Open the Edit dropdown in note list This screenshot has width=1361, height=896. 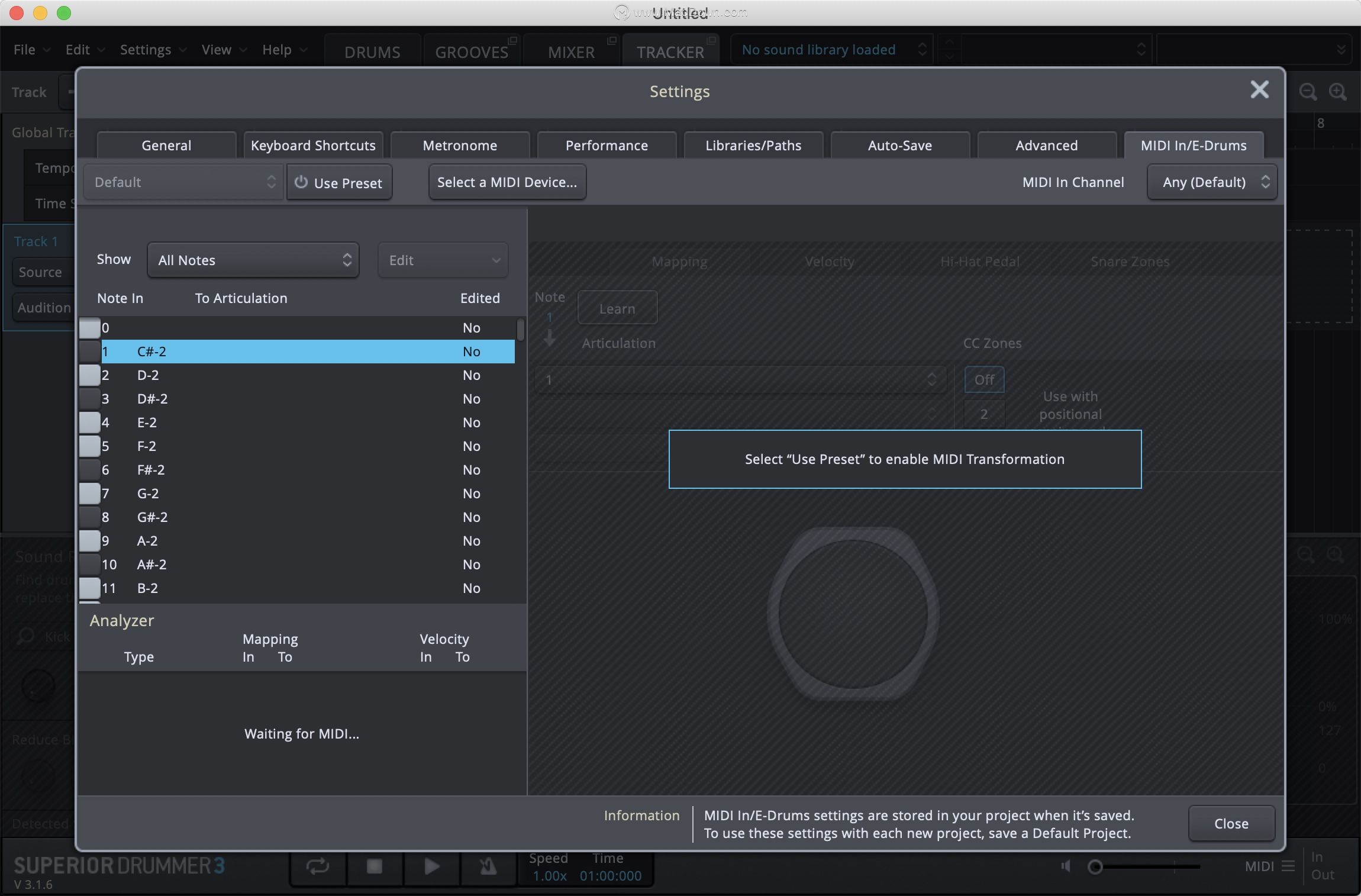(x=443, y=260)
